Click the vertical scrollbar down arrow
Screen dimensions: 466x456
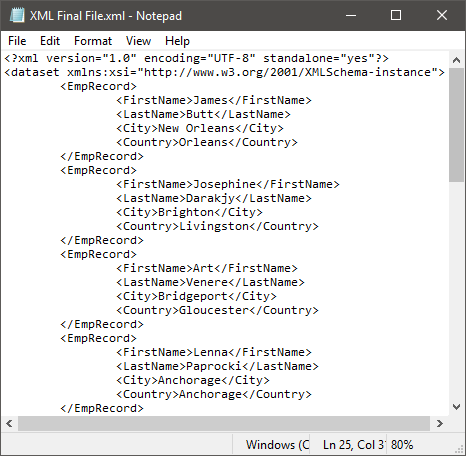tap(456, 407)
